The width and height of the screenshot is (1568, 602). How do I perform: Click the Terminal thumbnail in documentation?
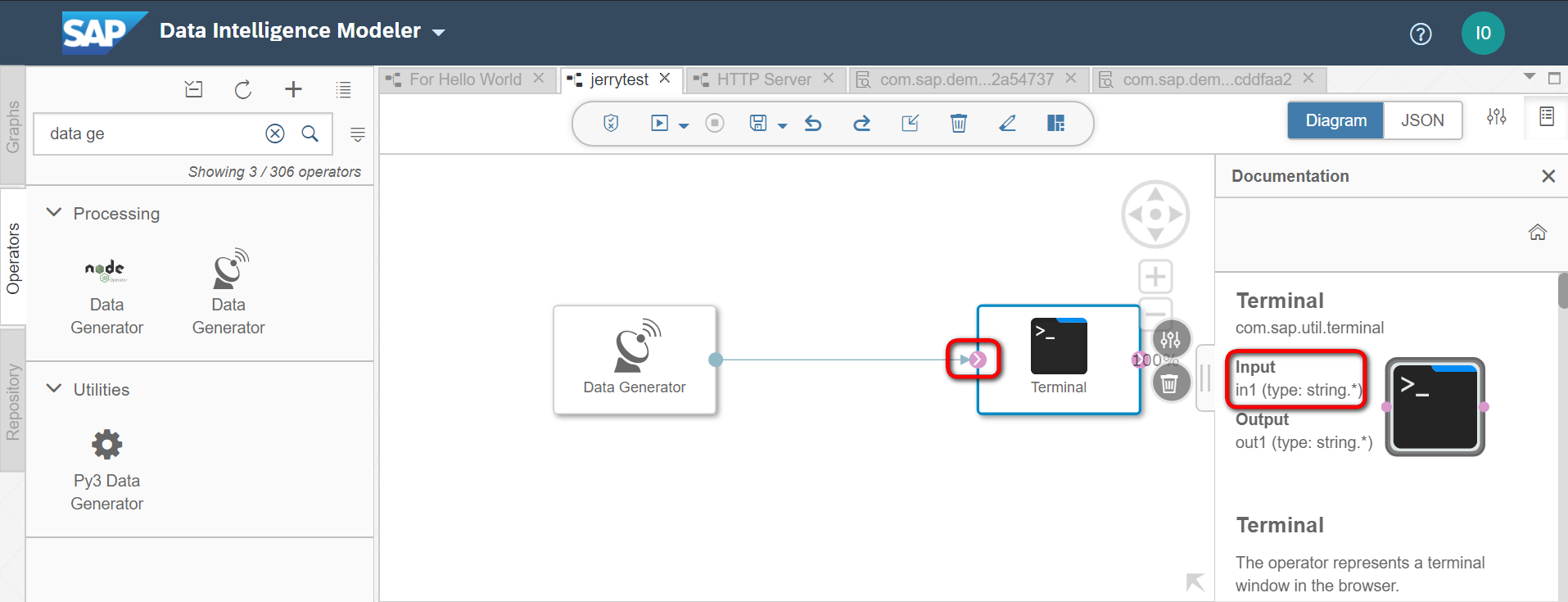1435,406
